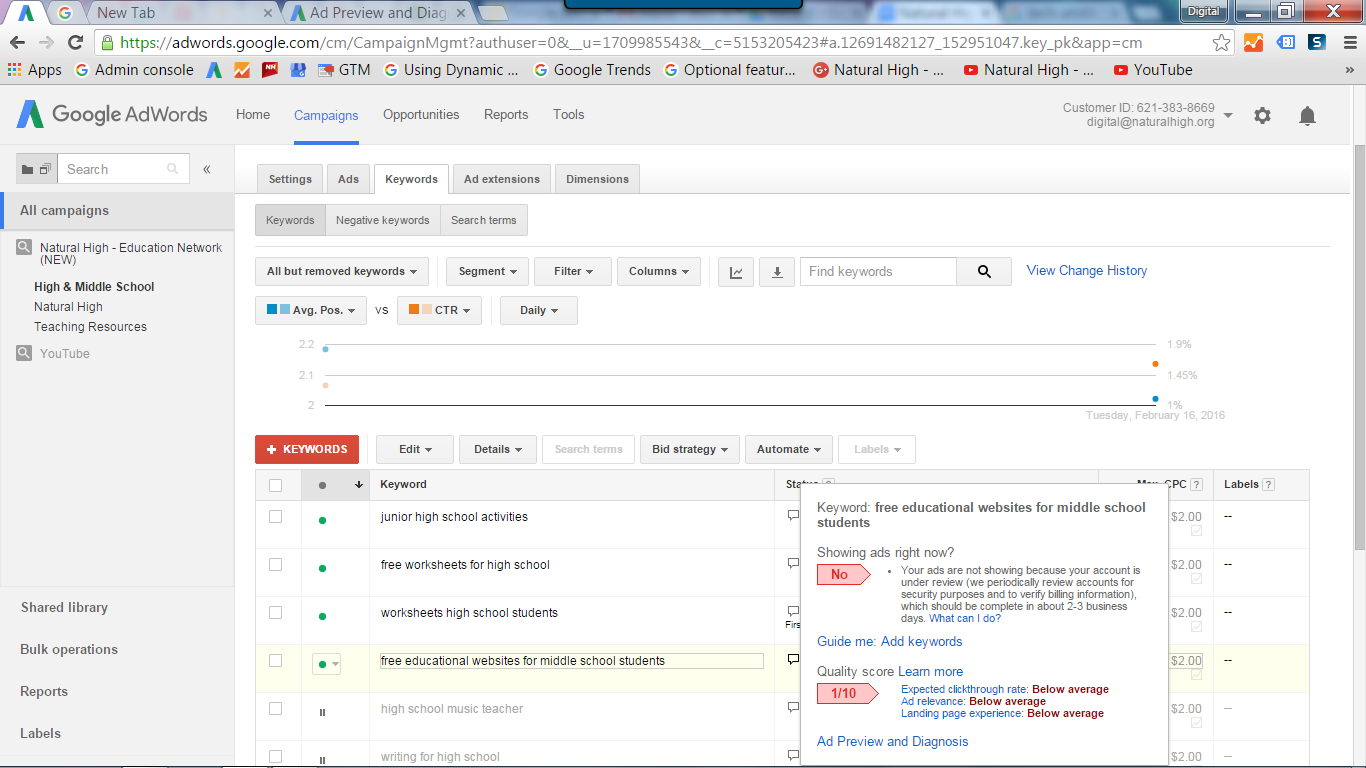Check the worksheets high school students row

(276, 613)
